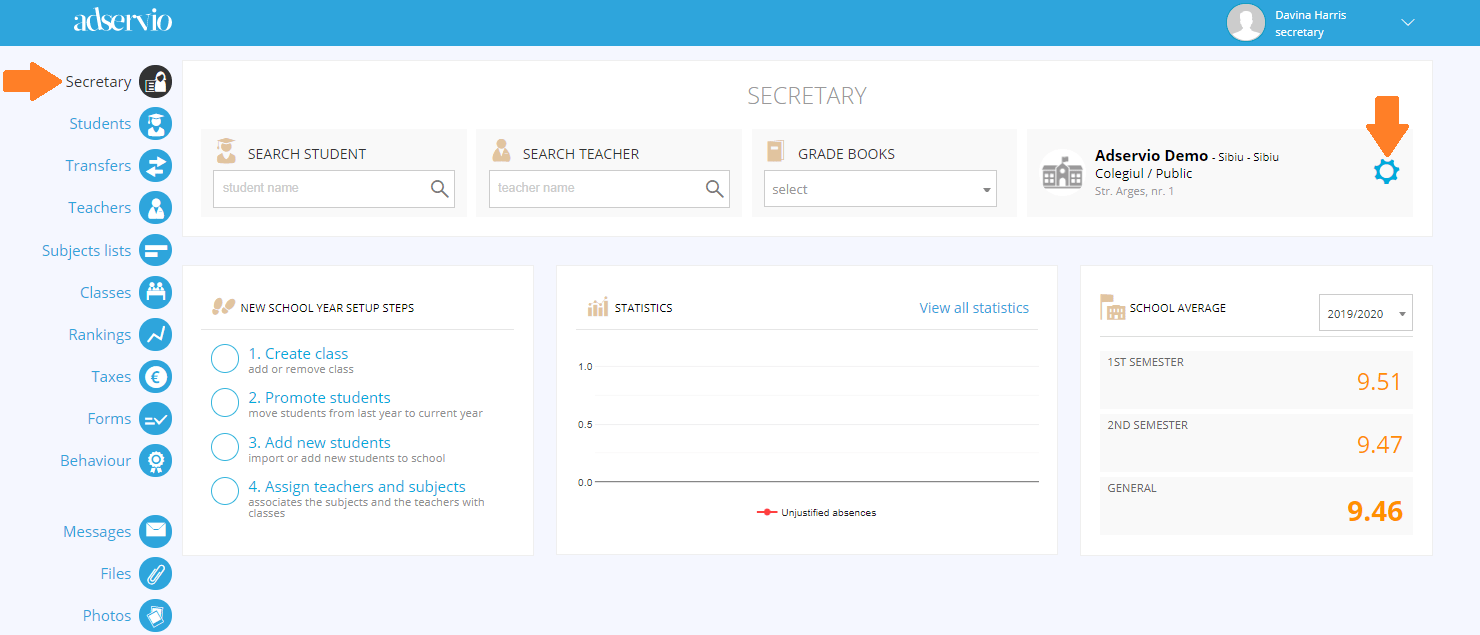The image size is (1480, 635).
Task: Open the 2. Promote students link
Action: point(319,398)
